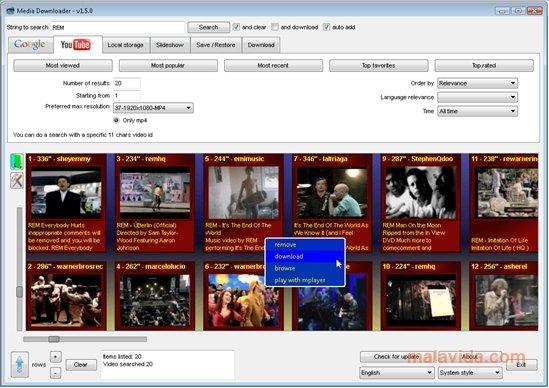The image size is (549, 388).
Task: Open Preferred max resolution dropdown
Action: click(153, 108)
